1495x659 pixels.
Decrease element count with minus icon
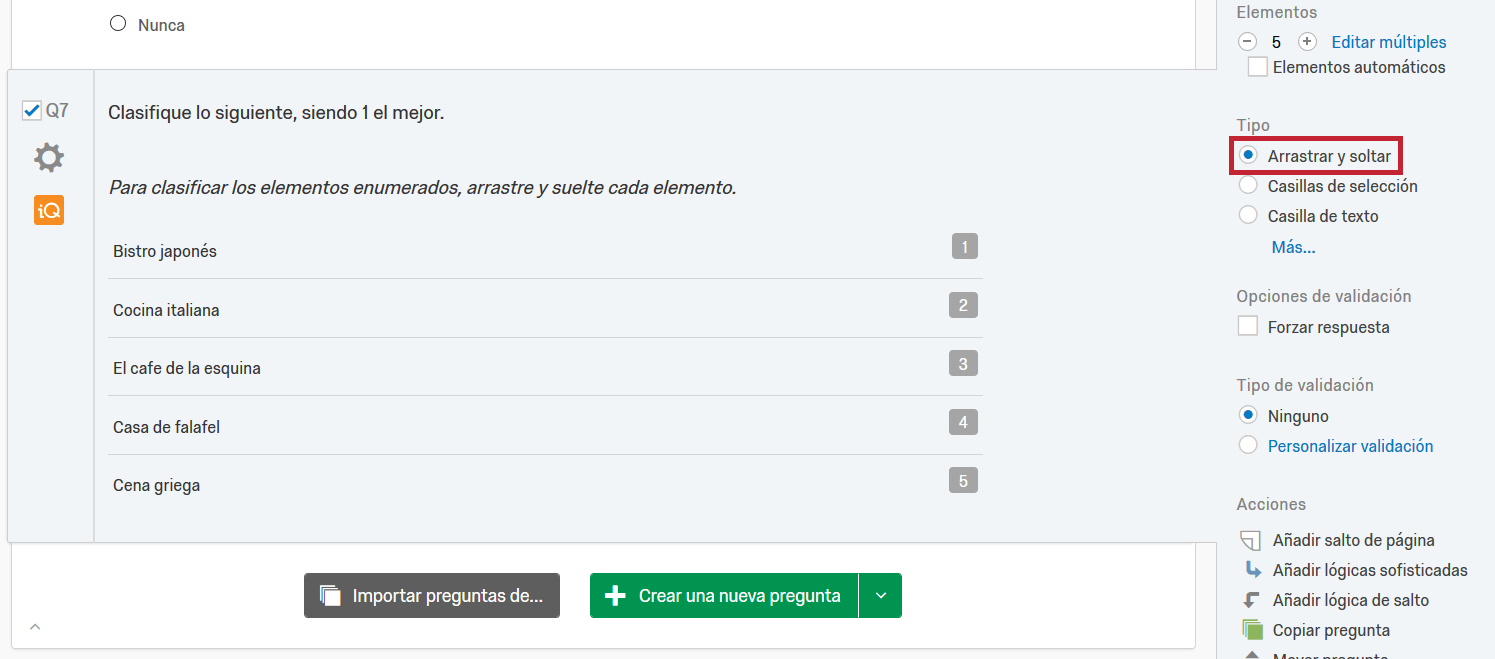point(1247,42)
